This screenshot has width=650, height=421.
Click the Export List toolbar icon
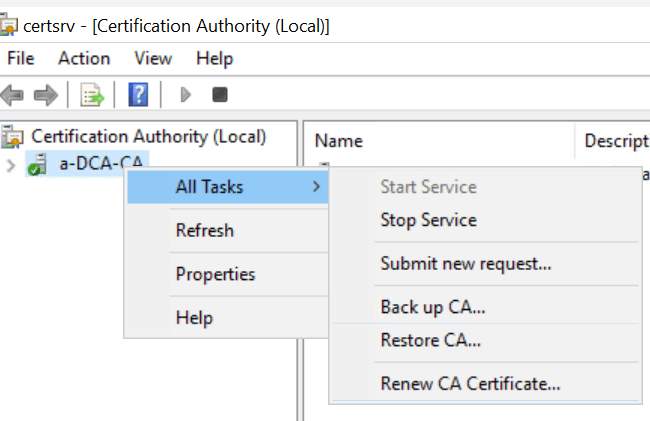(x=92, y=95)
